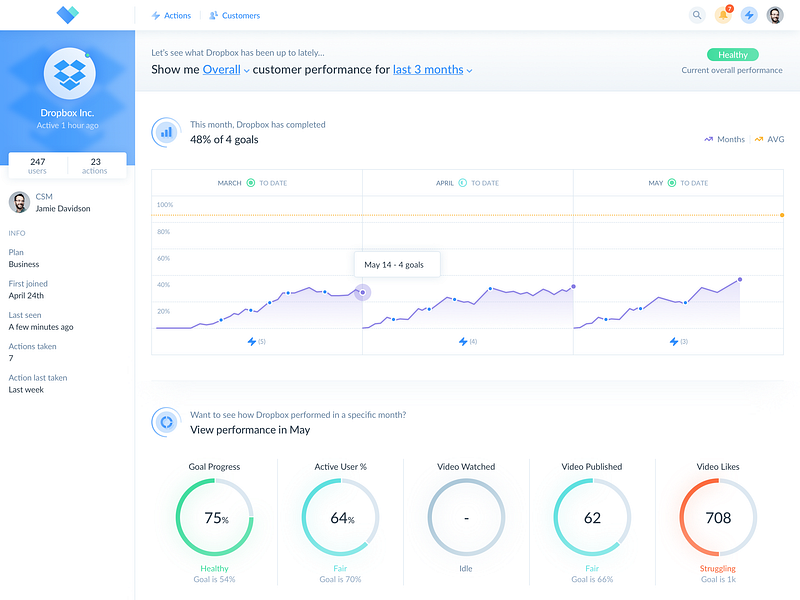Click the Video Published 62 ring
Viewport: 800px width, 600px height.
coord(592,517)
